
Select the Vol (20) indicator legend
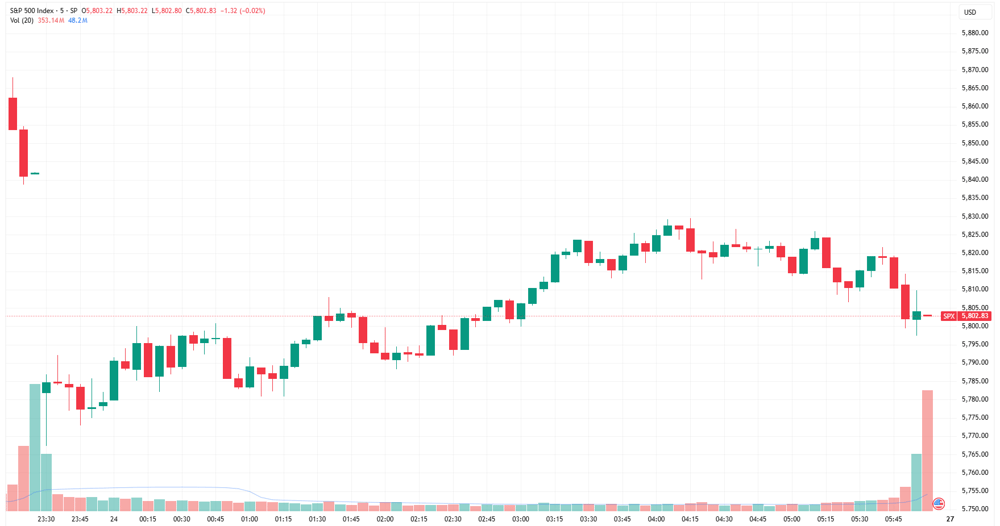[x=22, y=20]
